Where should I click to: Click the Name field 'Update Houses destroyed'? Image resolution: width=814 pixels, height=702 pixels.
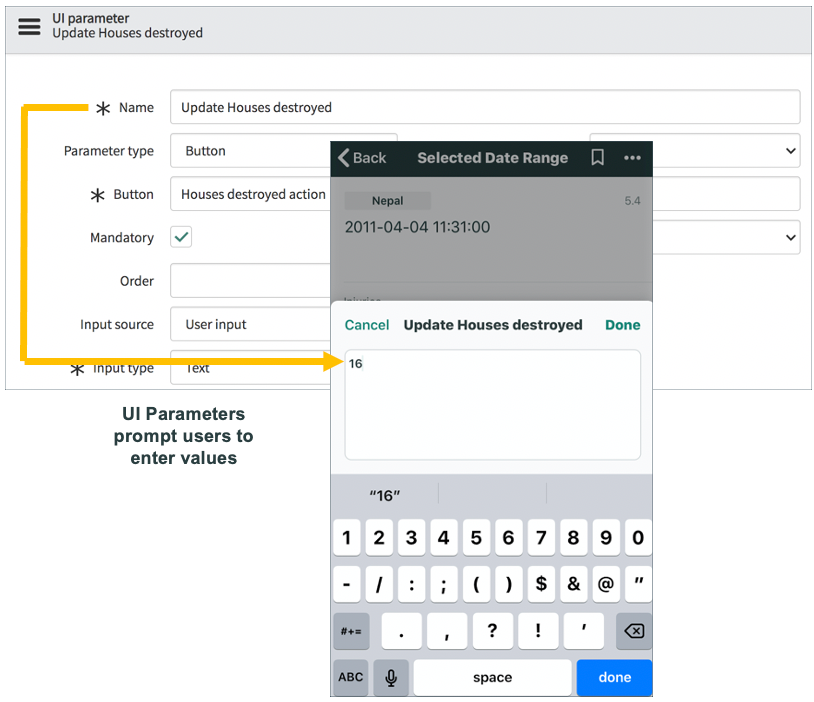pyautogui.click(x=485, y=107)
